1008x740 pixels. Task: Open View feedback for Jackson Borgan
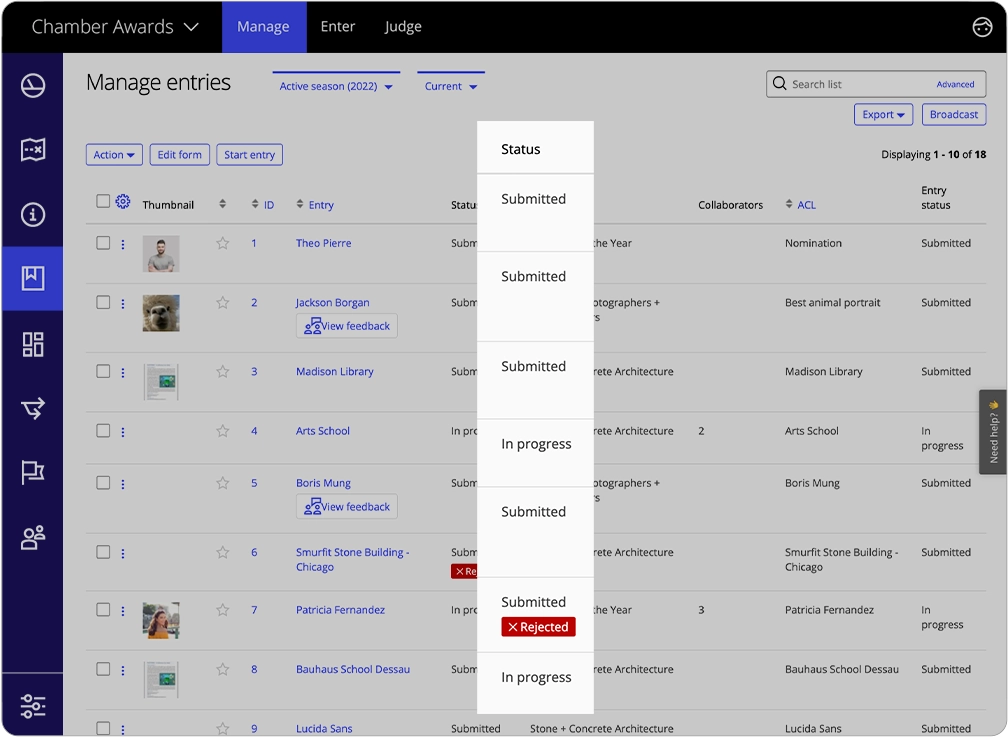pyautogui.click(x=346, y=325)
